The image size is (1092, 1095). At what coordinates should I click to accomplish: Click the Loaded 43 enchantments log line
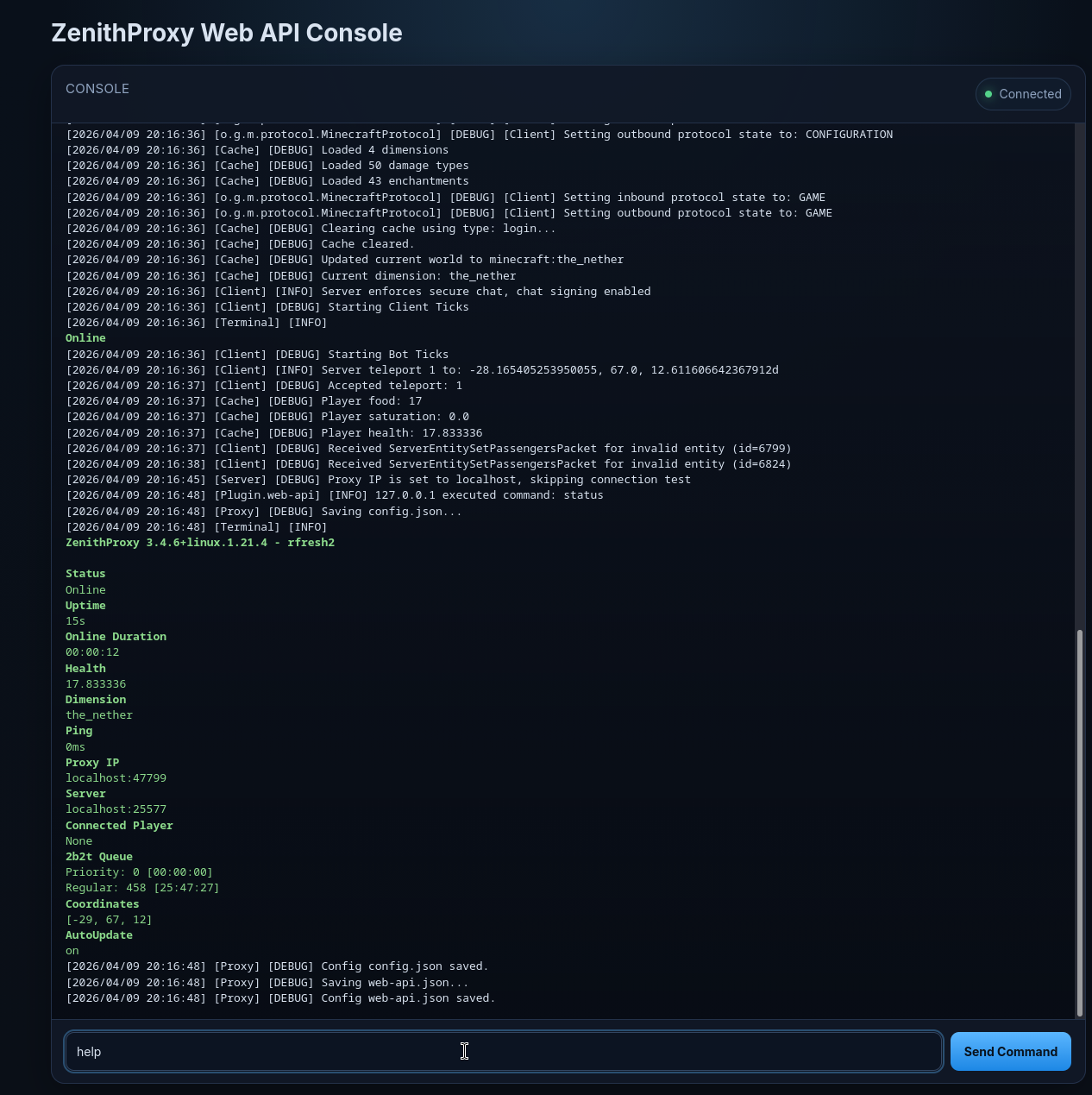click(x=267, y=181)
